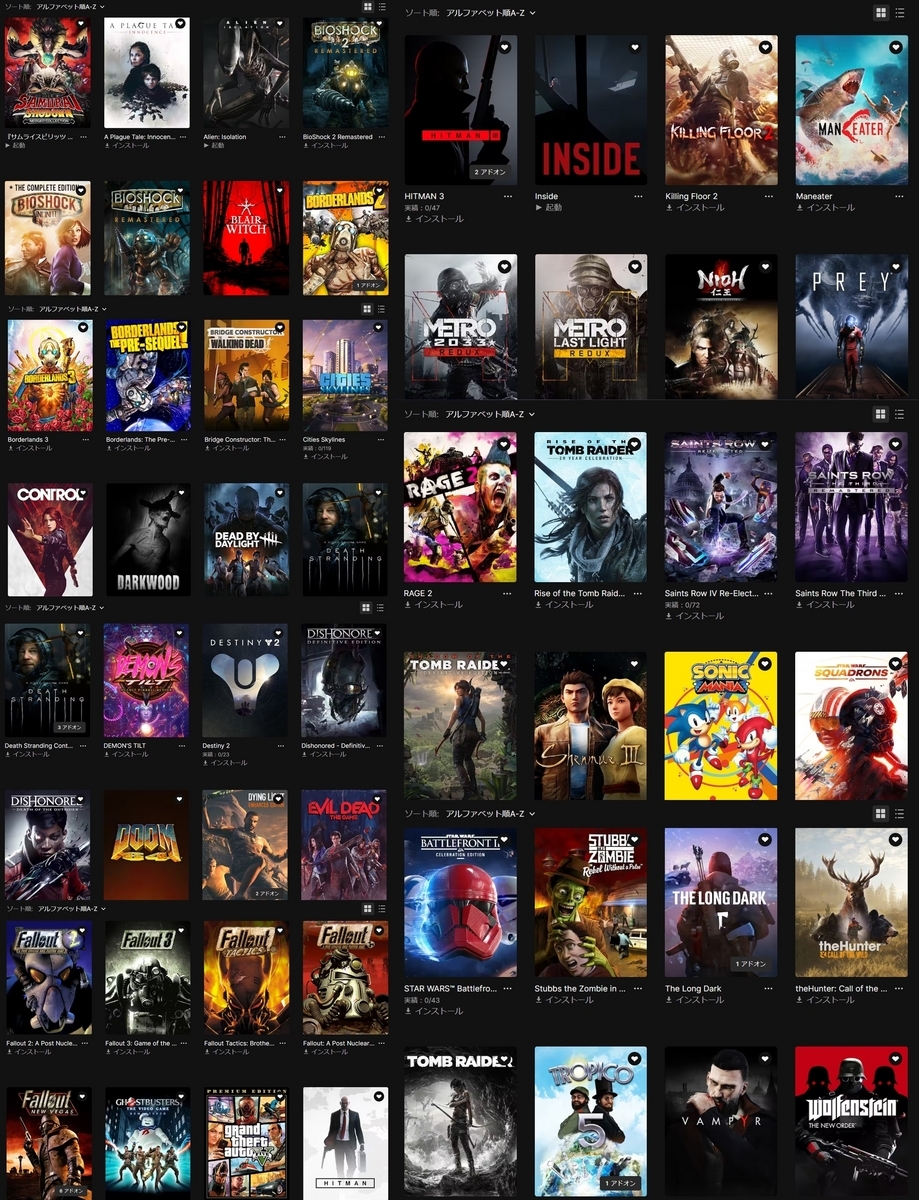Launch Alien: Isolation using 起動 link
Image resolution: width=919 pixels, height=1200 pixels.
(214, 145)
